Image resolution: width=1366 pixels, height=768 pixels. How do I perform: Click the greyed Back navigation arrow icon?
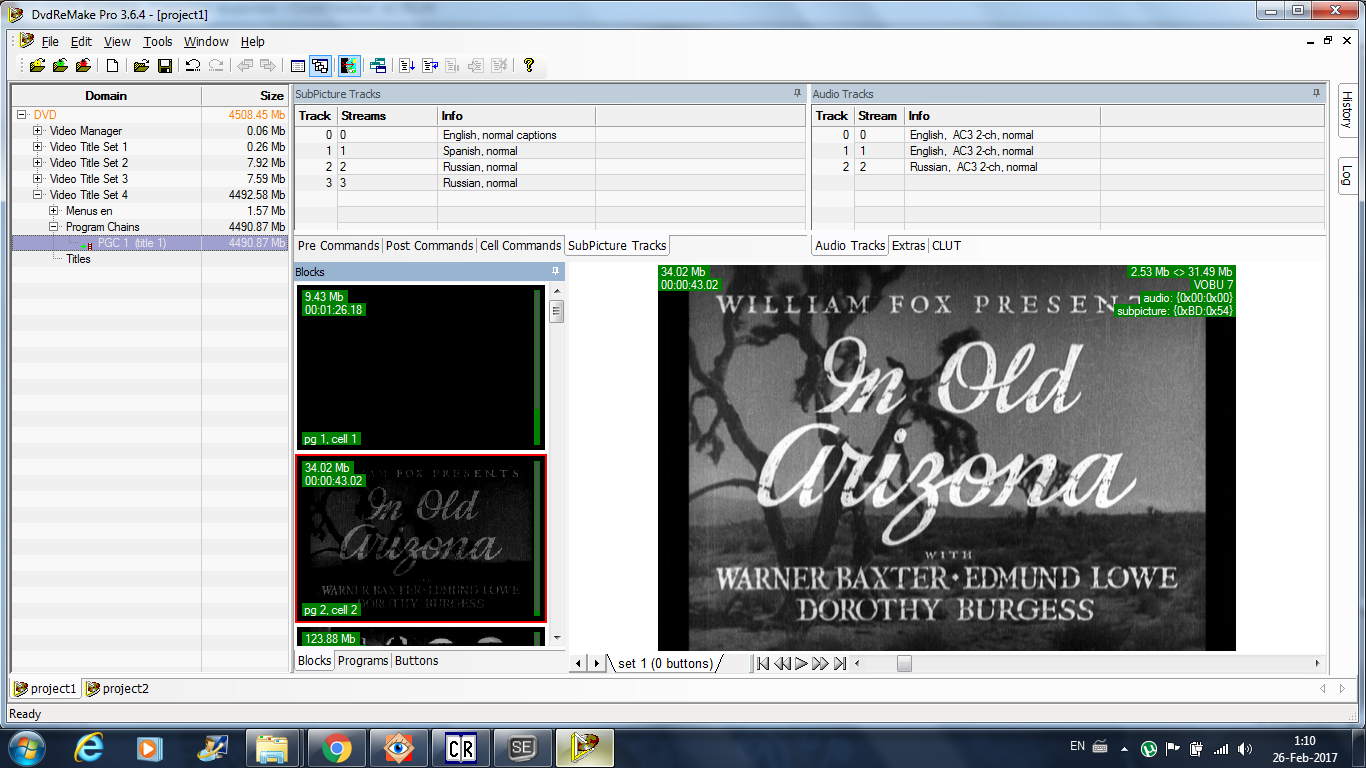245,66
